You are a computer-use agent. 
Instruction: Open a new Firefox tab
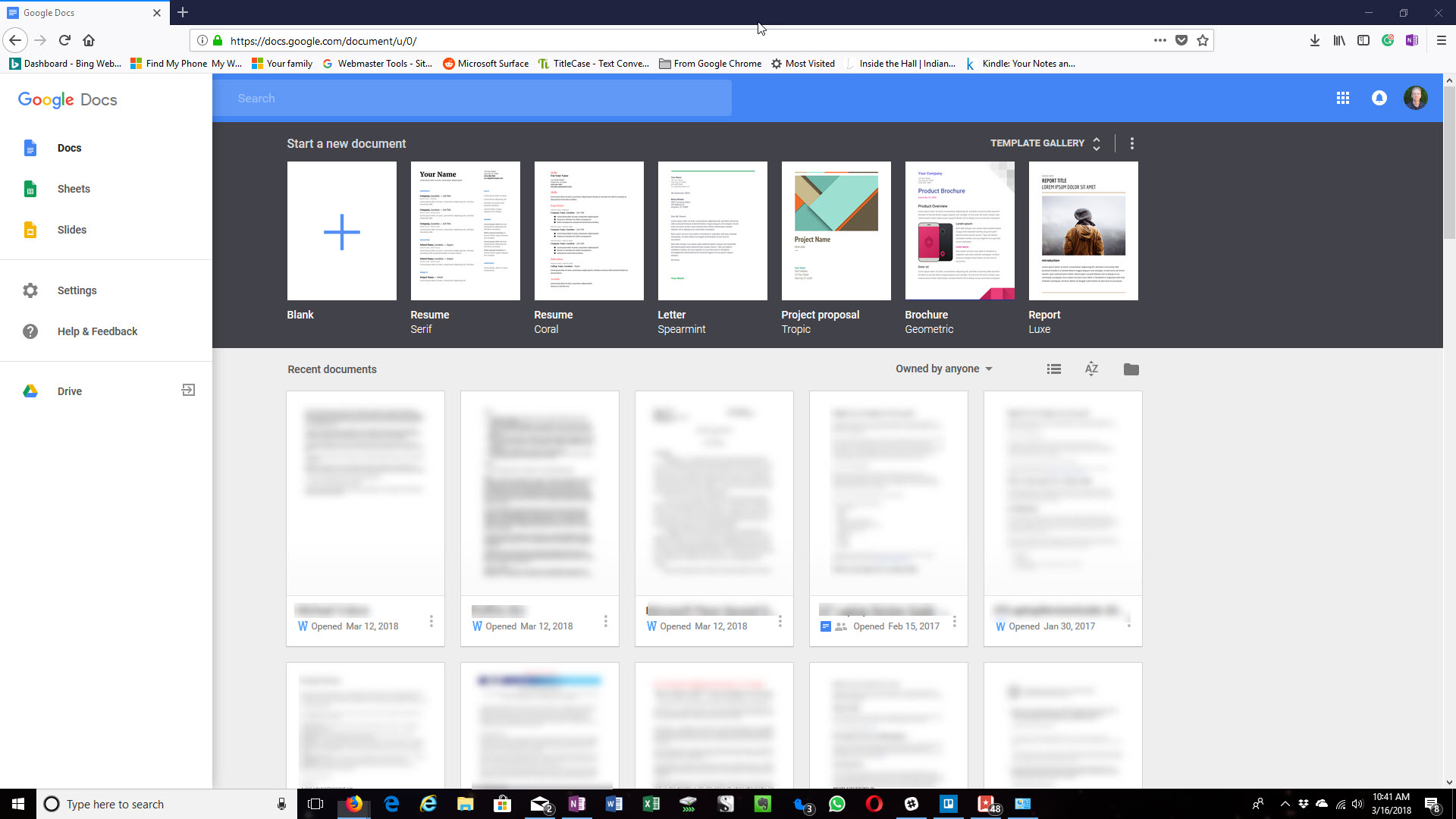click(x=183, y=12)
